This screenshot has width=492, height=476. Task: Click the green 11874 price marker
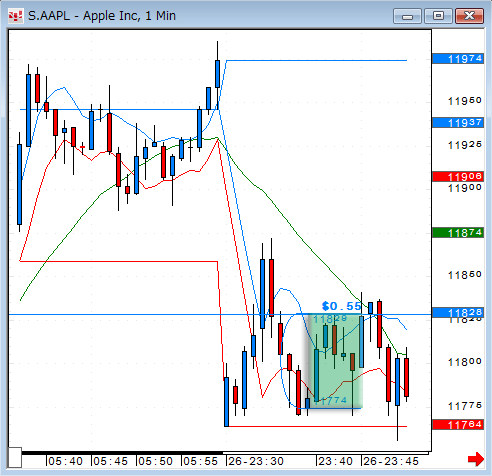(458, 233)
